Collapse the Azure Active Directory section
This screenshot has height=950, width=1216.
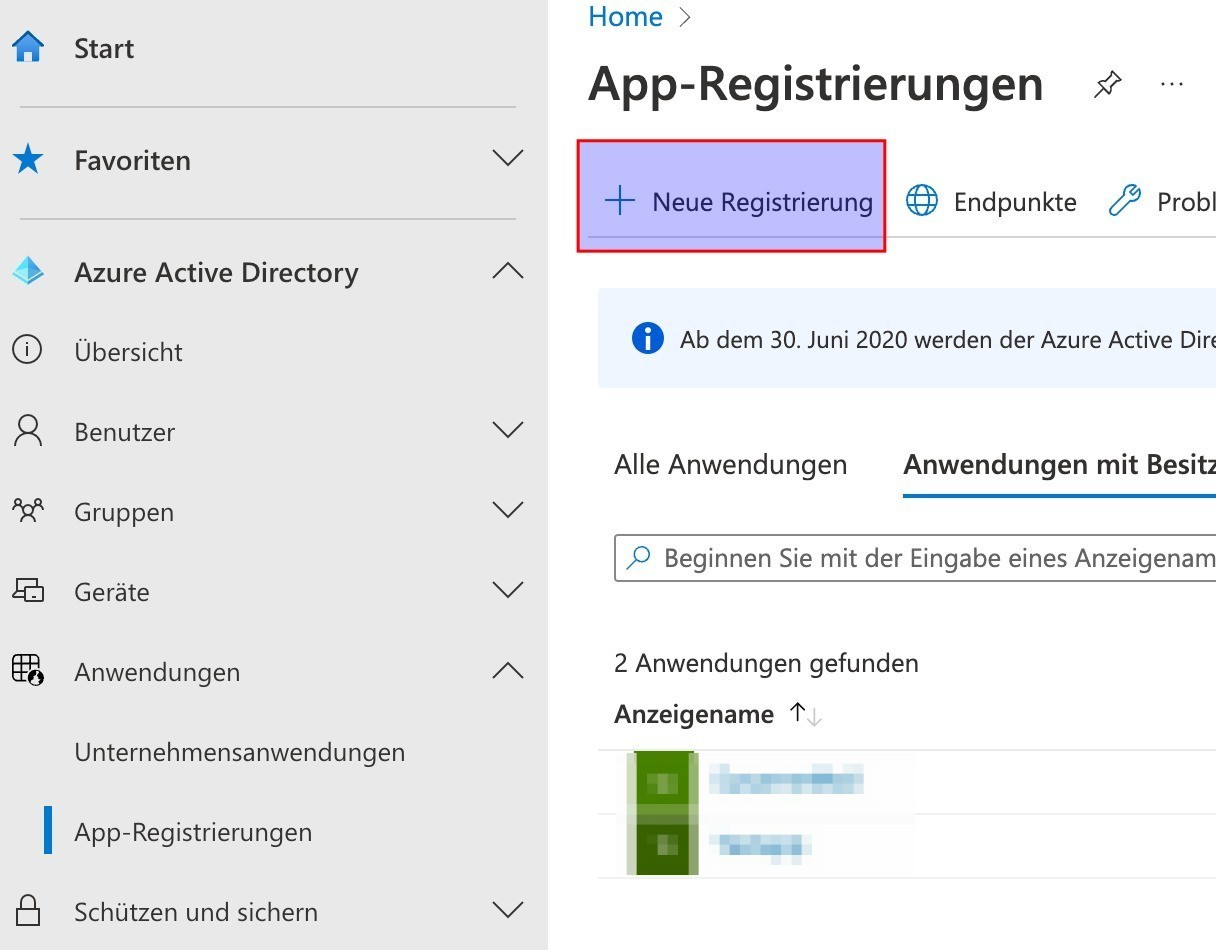(508, 271)
